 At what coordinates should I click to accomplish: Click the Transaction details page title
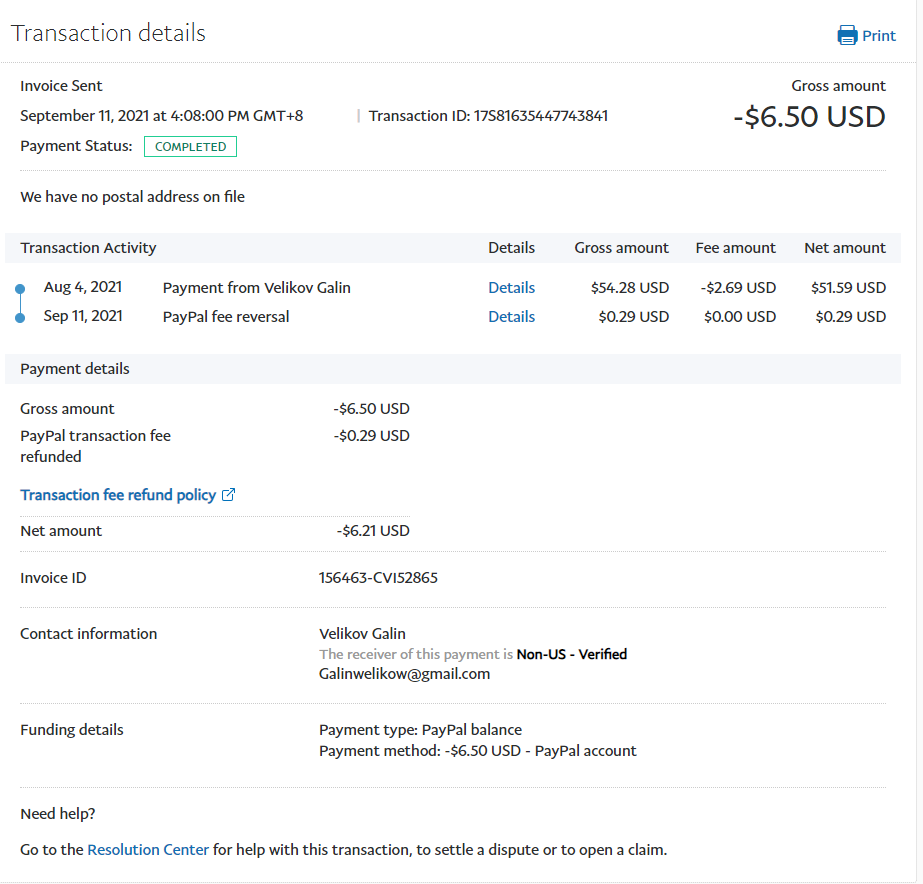108,33
